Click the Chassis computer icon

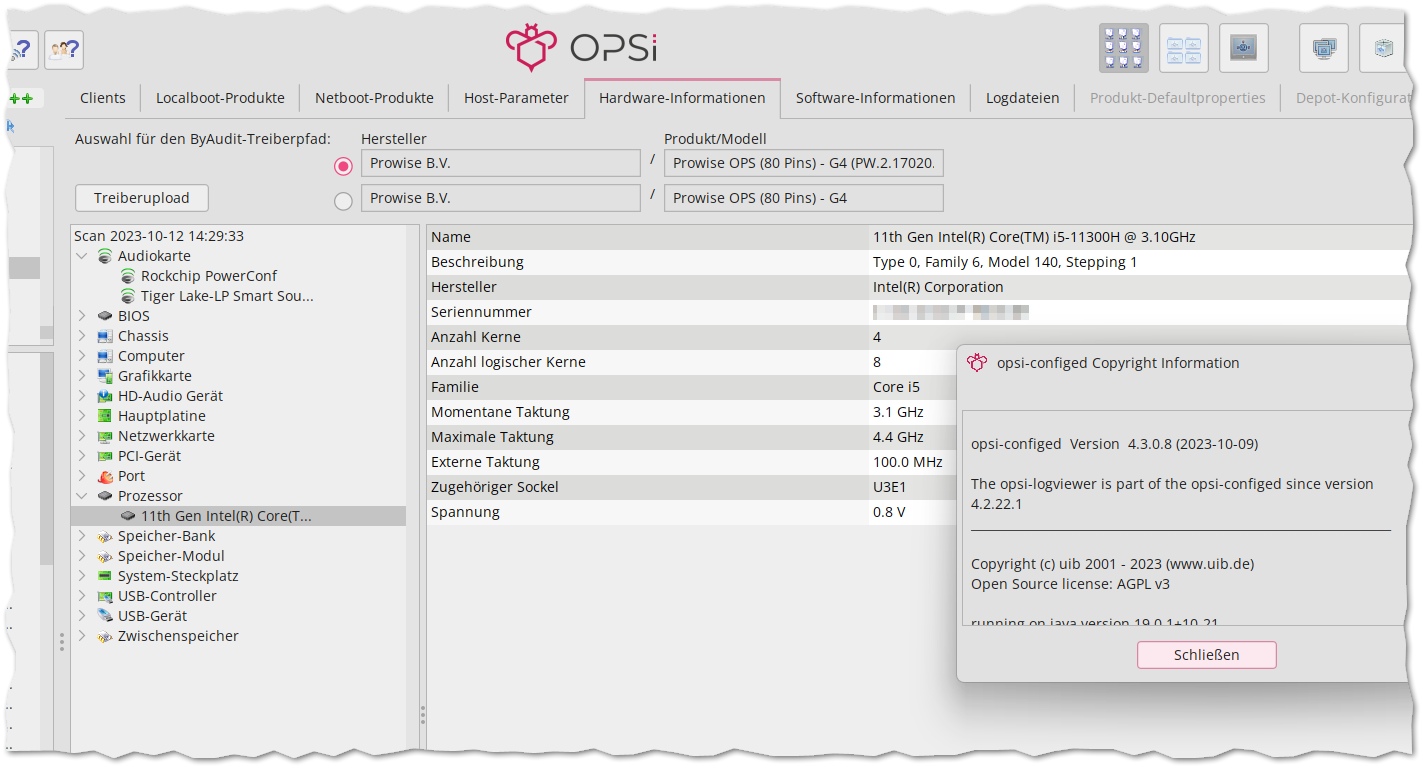[105, 336]
